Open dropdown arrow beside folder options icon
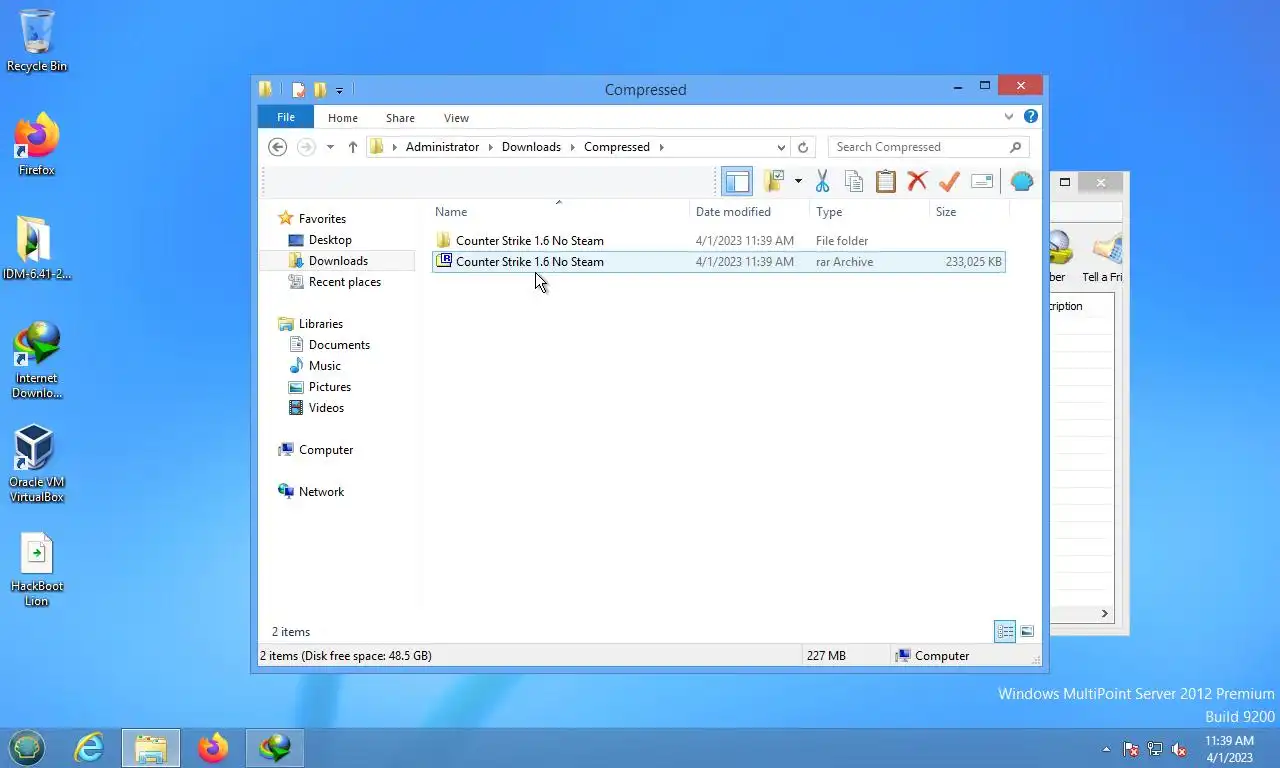 coord(798,181)
